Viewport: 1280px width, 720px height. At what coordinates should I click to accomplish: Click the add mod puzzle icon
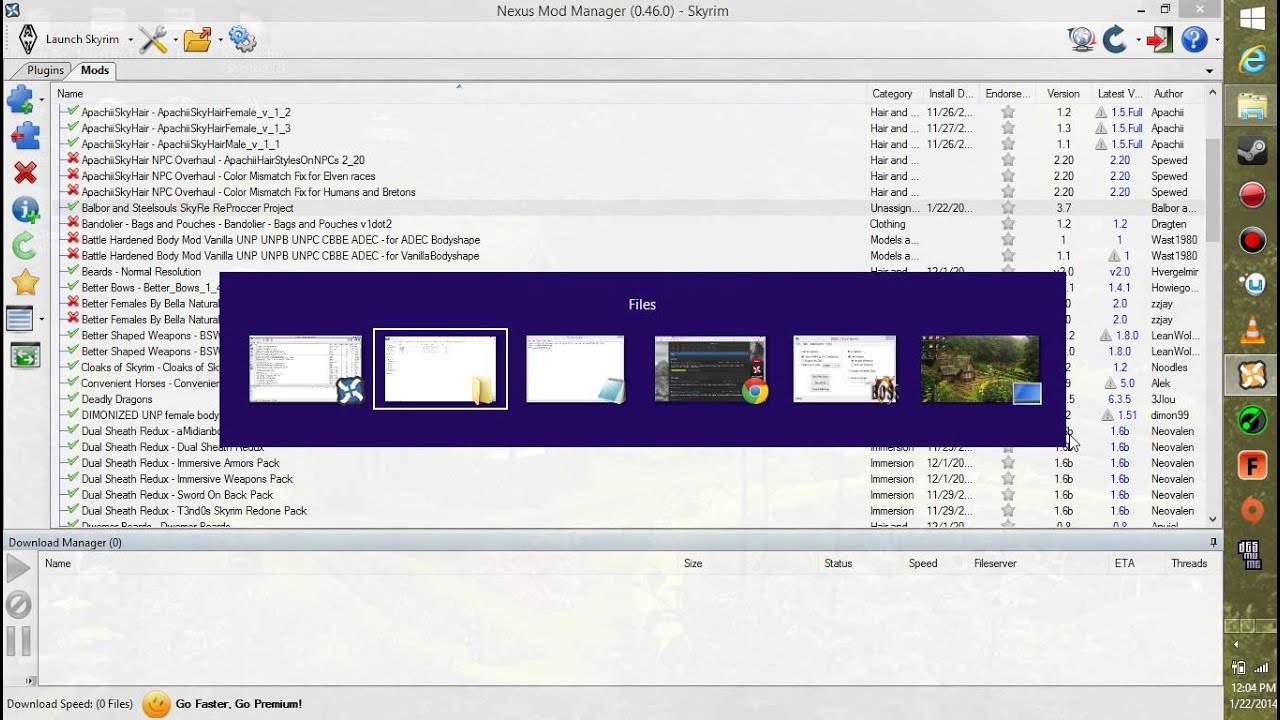(x=20, y=99)
